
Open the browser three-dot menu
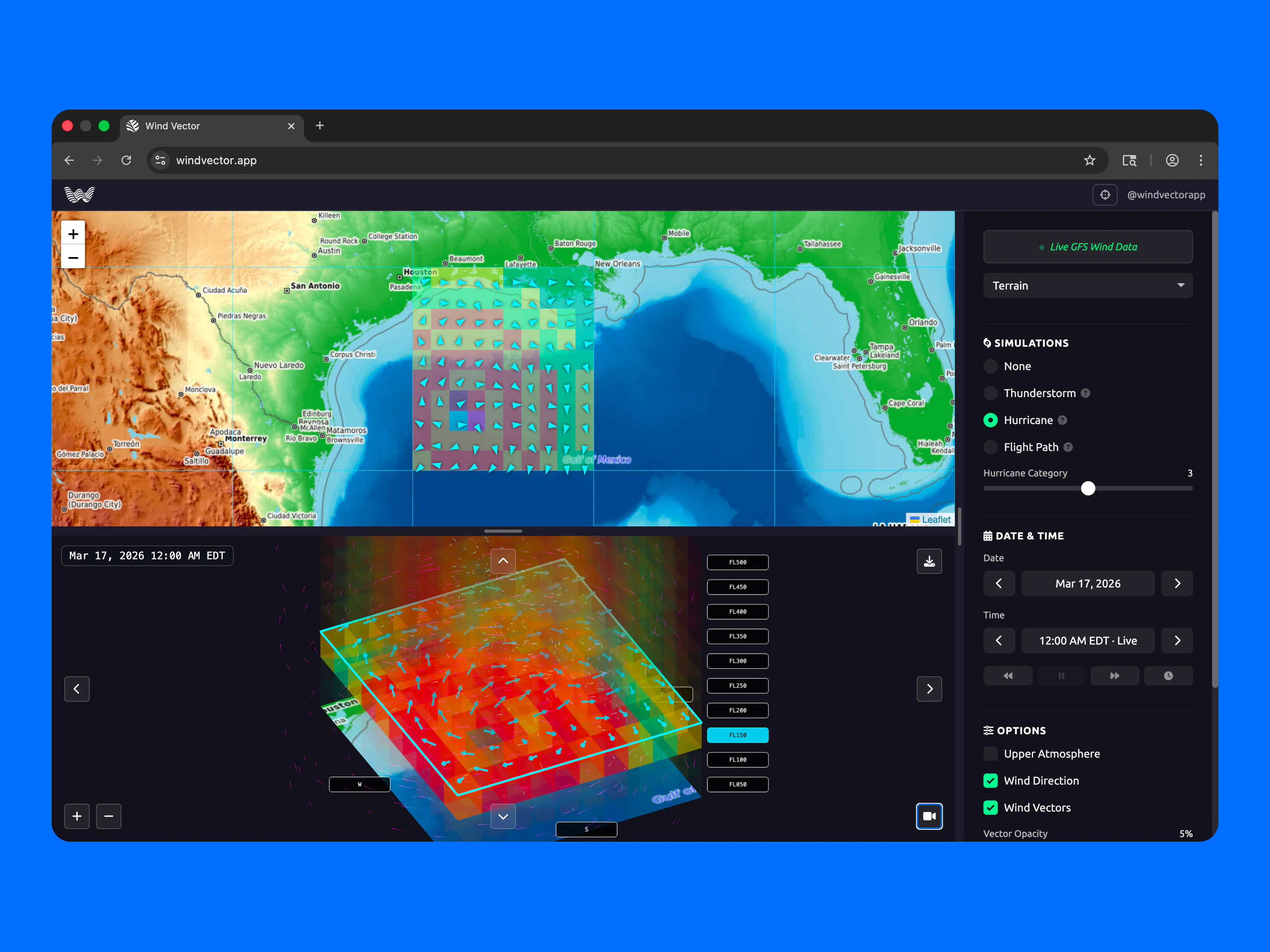(x=1201, y=160)
